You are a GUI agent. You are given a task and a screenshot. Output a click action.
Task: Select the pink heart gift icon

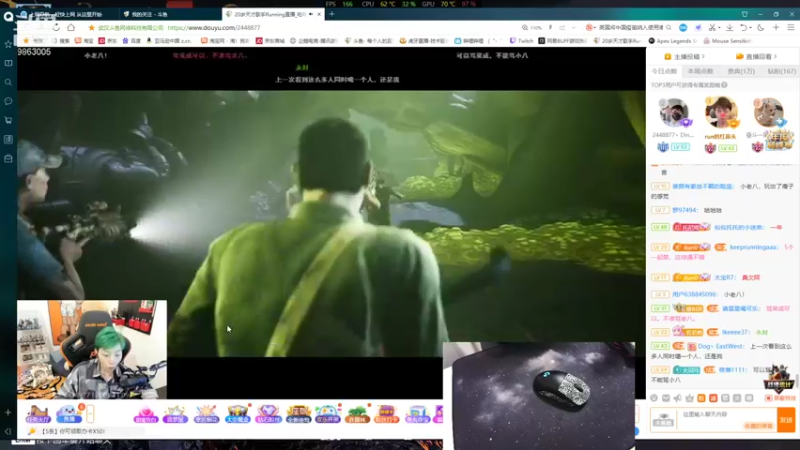145,414
